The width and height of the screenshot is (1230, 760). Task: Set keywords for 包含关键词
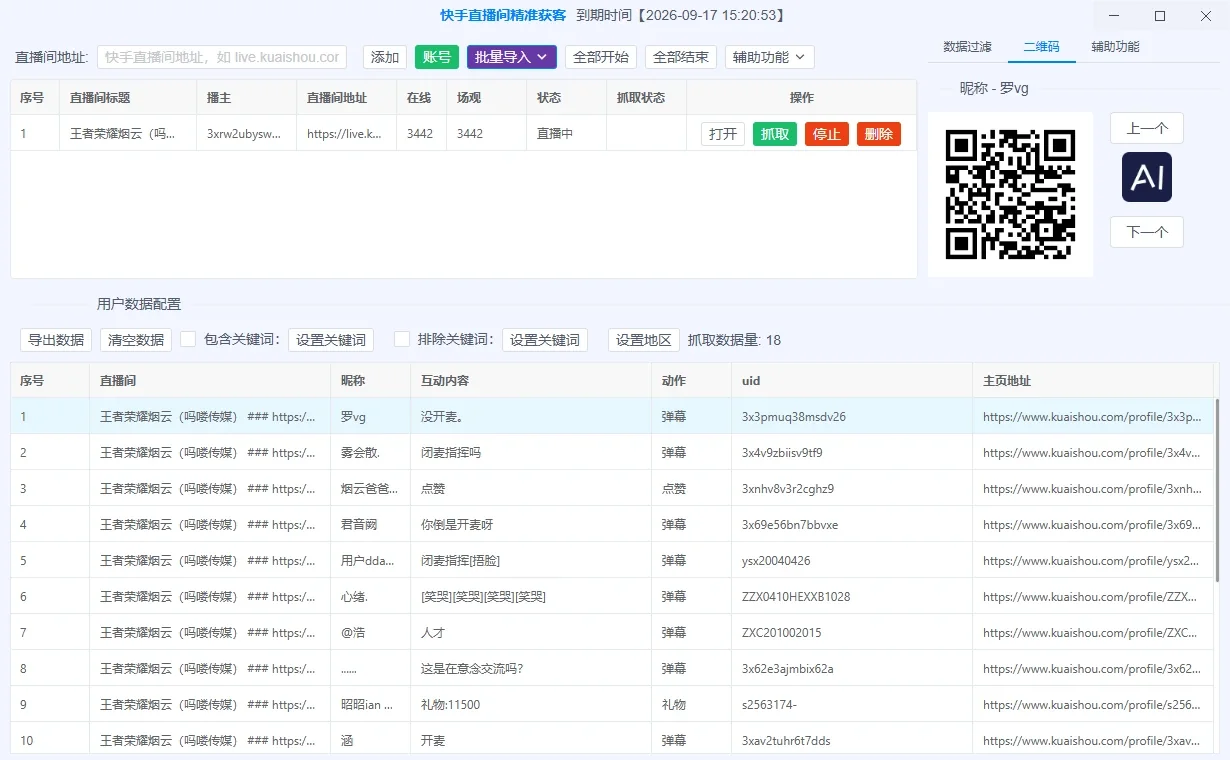[331, 340]
